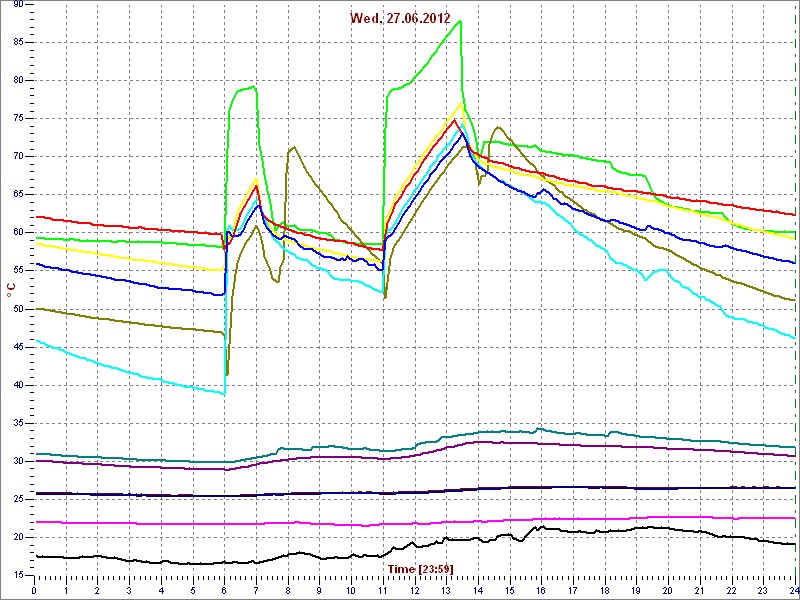Click hour 10 on the time axis
This screenshot has height=600, width=800.
[x=352, y=589]
